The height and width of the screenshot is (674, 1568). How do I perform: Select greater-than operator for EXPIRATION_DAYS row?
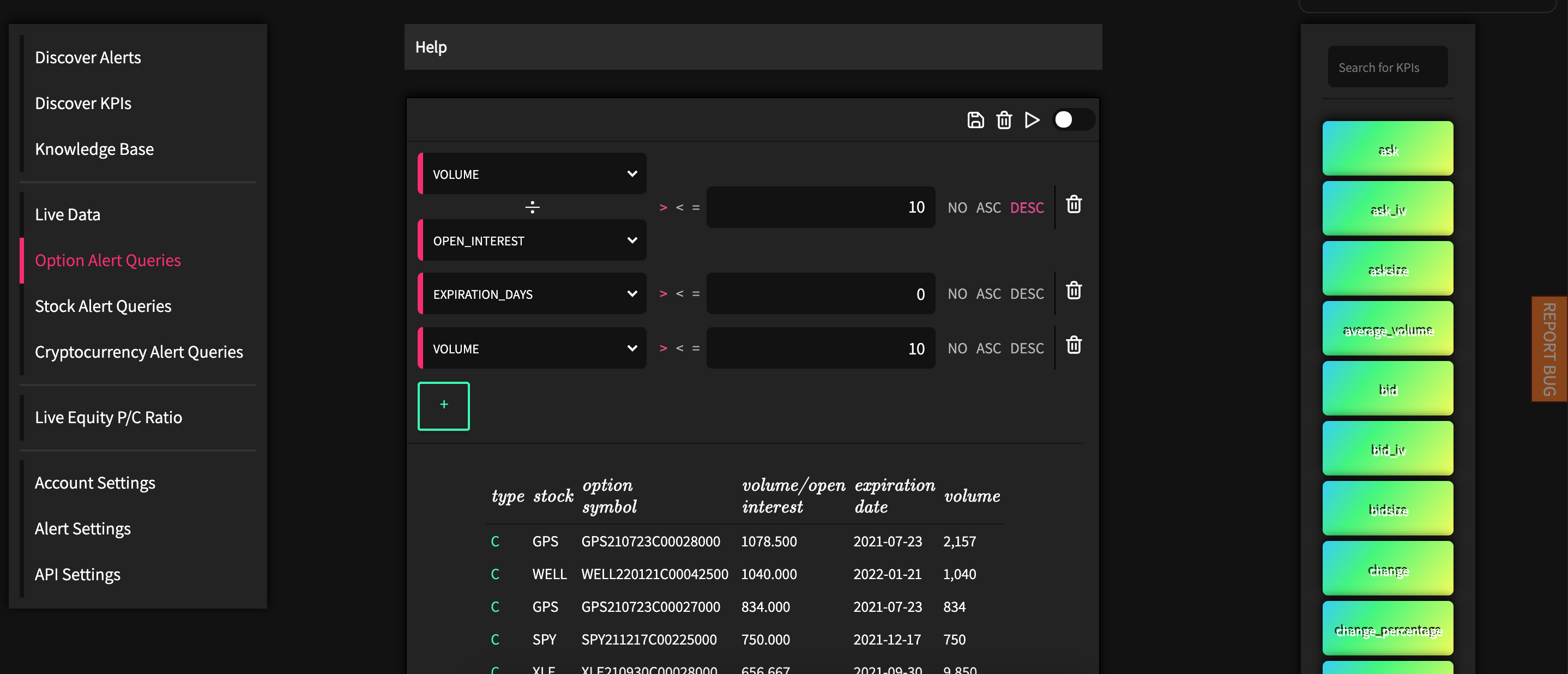(x=664, y=294)
